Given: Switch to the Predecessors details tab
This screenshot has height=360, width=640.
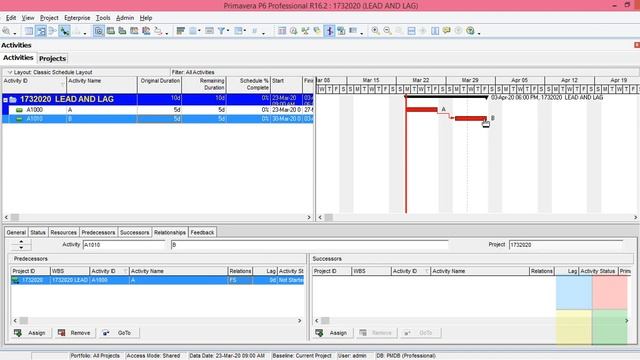Looking at the screenshot, I should [98, 232].
